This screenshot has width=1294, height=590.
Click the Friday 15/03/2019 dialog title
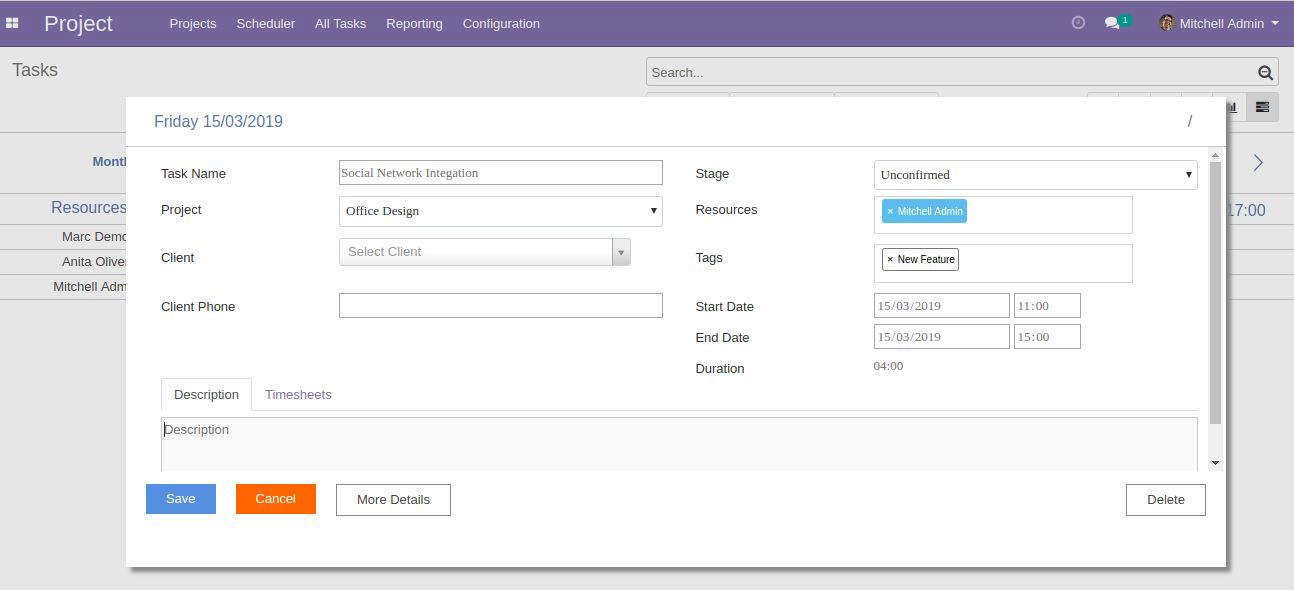pyautogui.click(x=218, y=121)
